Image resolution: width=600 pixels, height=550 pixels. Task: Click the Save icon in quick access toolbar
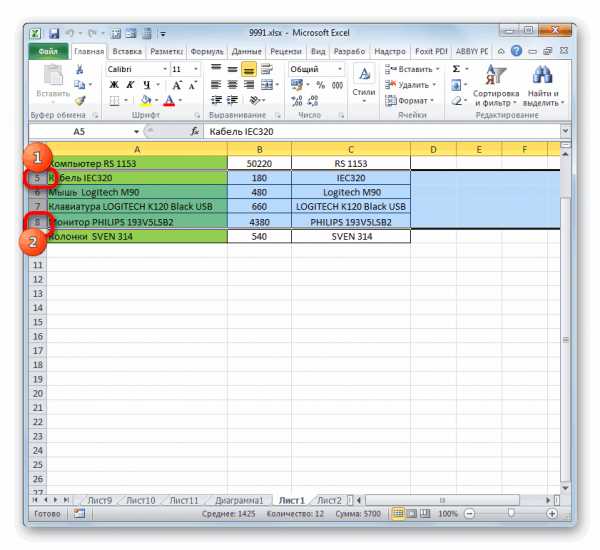(54, 34)
